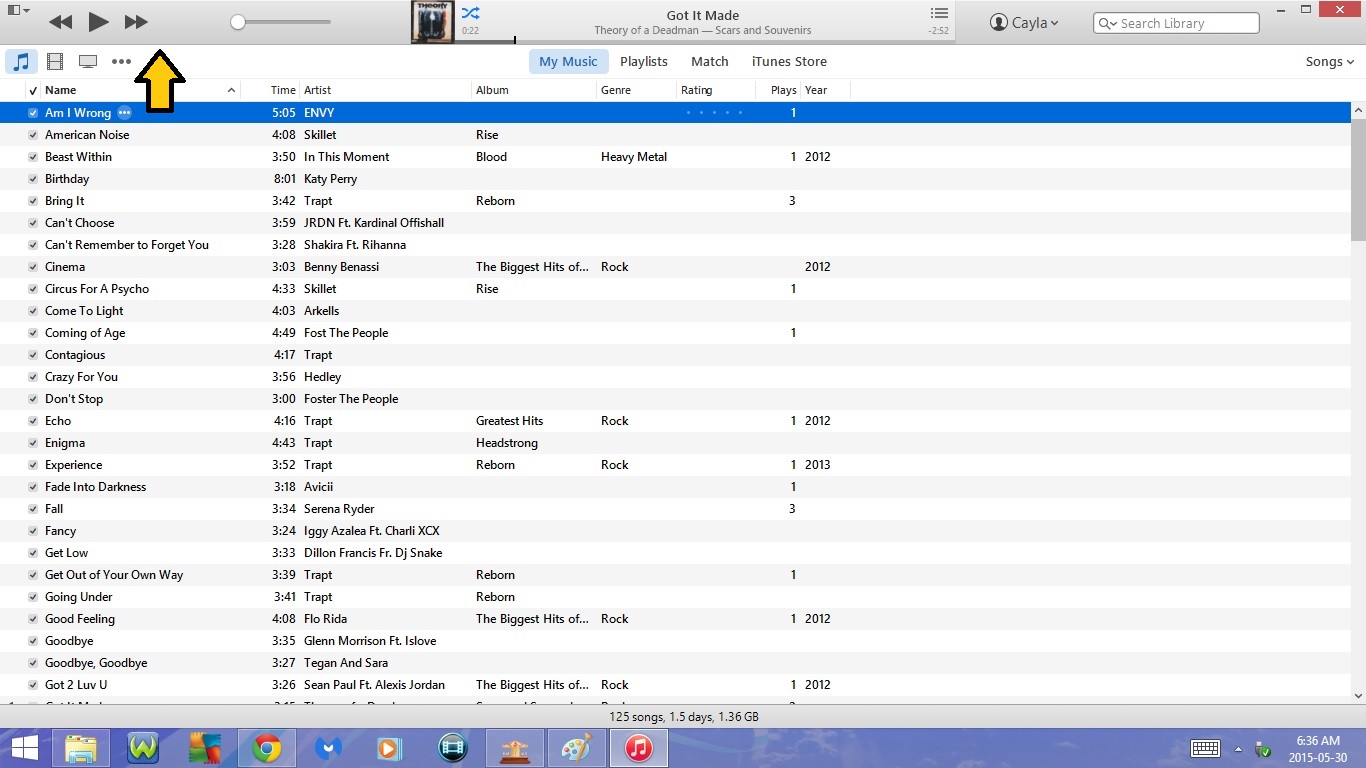Uncheck the Beast Within checkbox

(x=33, y=157)
